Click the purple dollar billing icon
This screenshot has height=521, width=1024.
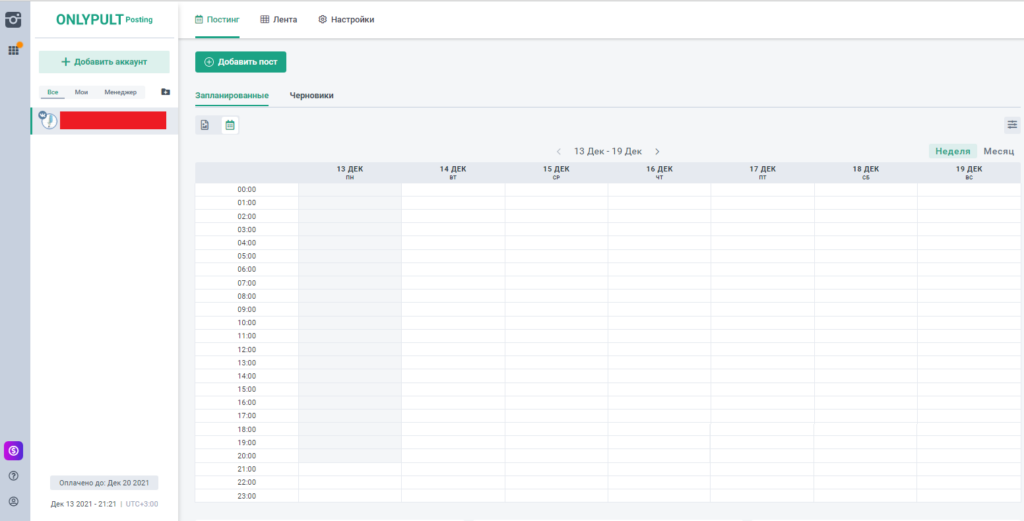tap(14, 451)
